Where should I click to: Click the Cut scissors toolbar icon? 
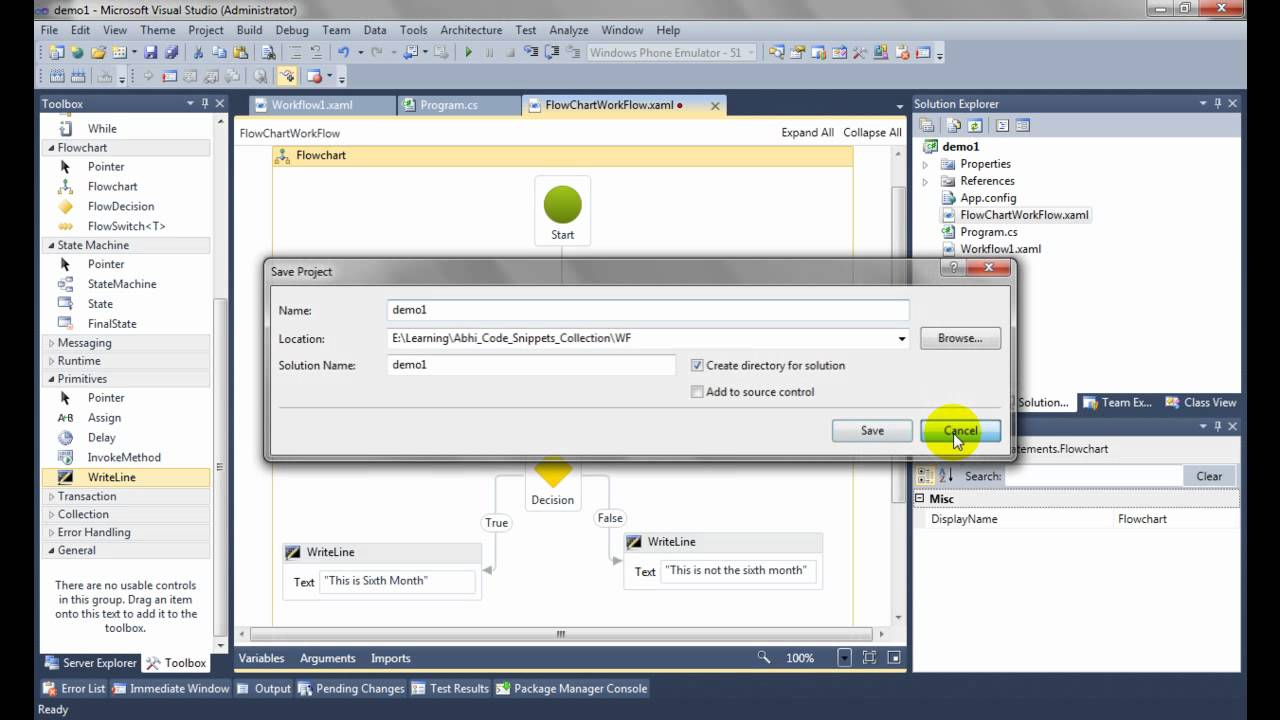click(x=198, y=52)
